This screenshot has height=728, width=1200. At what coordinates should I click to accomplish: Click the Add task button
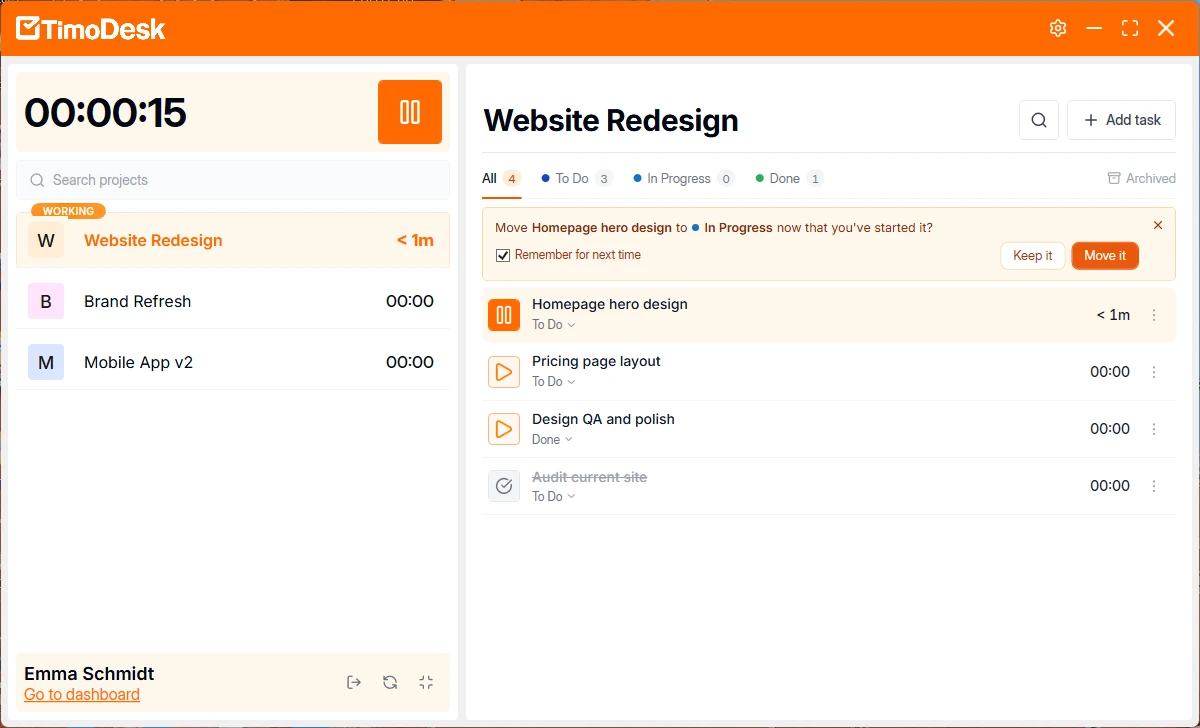[1121, 120]
